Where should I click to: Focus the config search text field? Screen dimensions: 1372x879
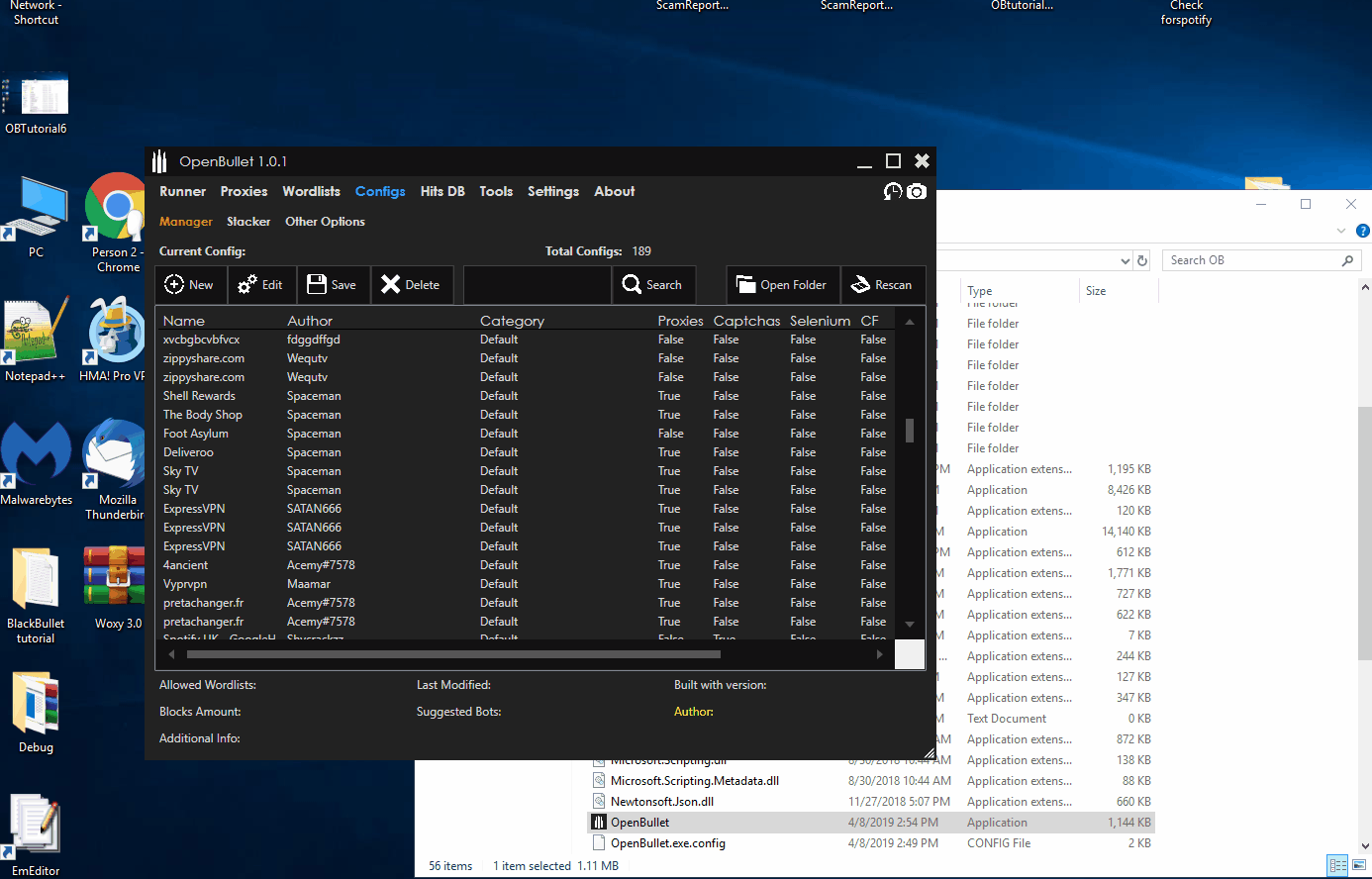coord(538,285)
